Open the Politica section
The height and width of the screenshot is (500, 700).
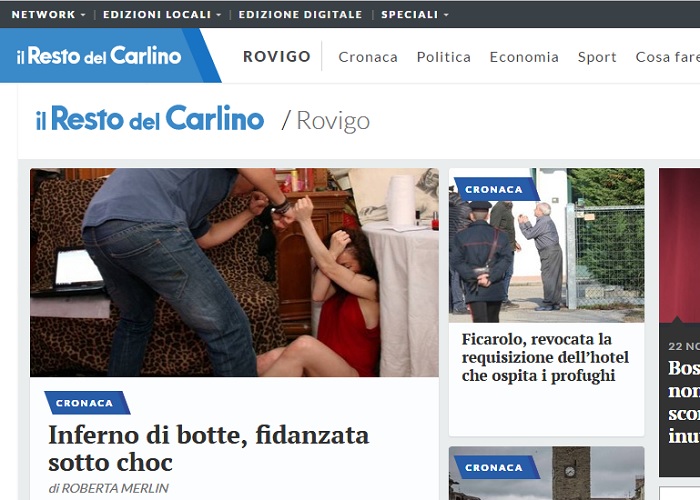coord(443,57)
